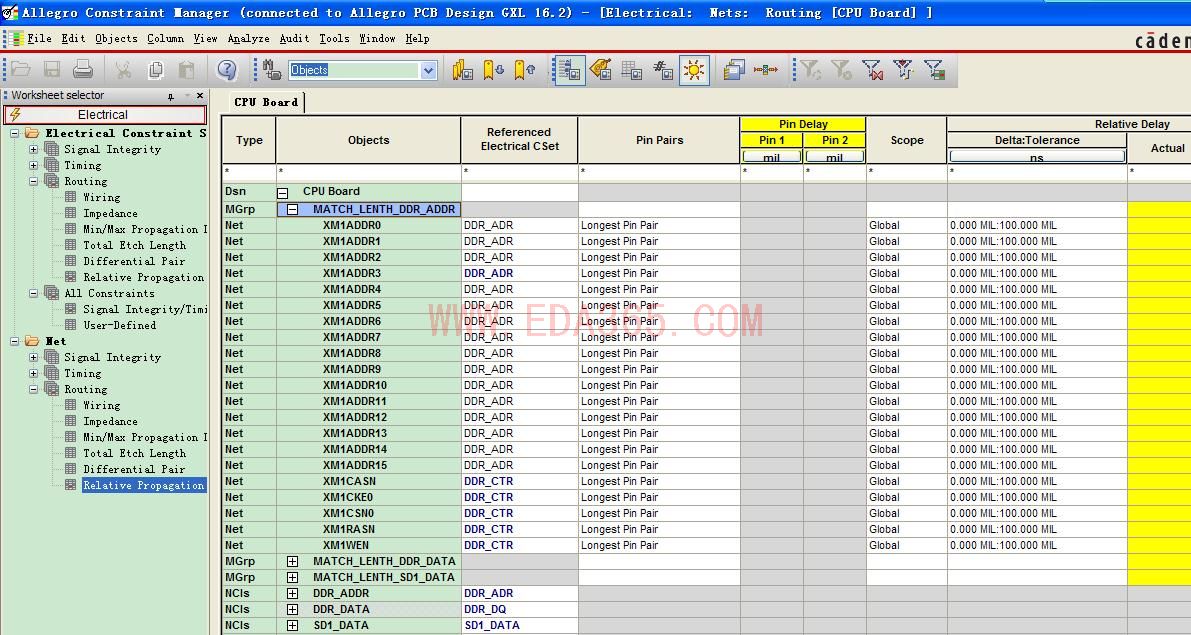This screenshot has width=1191, height=635.
Task: Click the last funnel icon in toolbar
Action: 935,70
